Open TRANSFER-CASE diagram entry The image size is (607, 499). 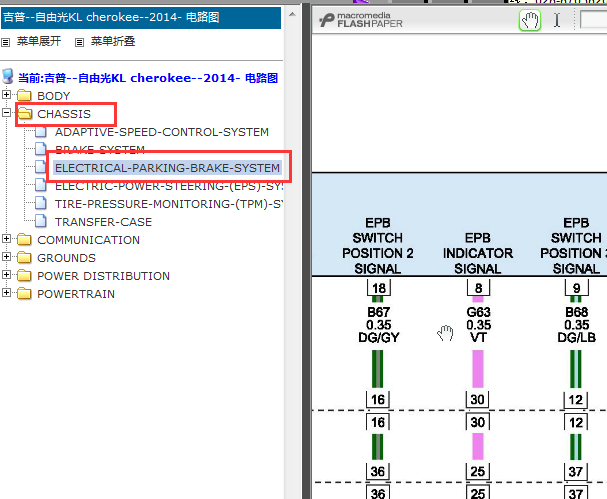[x=103, y=222]
